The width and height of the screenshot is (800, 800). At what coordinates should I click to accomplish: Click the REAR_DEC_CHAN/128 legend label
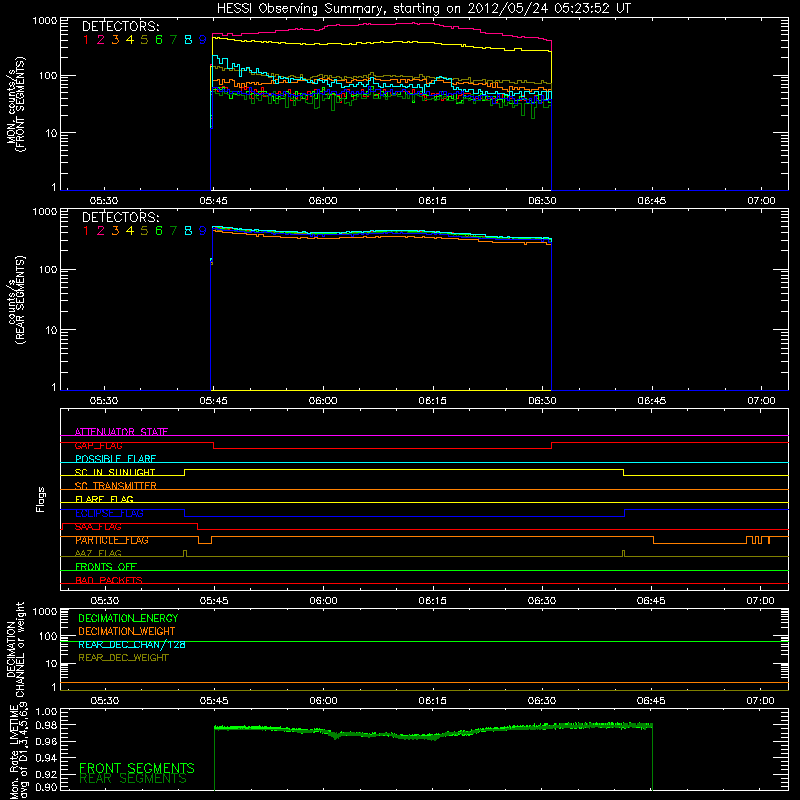pos(132,644)
